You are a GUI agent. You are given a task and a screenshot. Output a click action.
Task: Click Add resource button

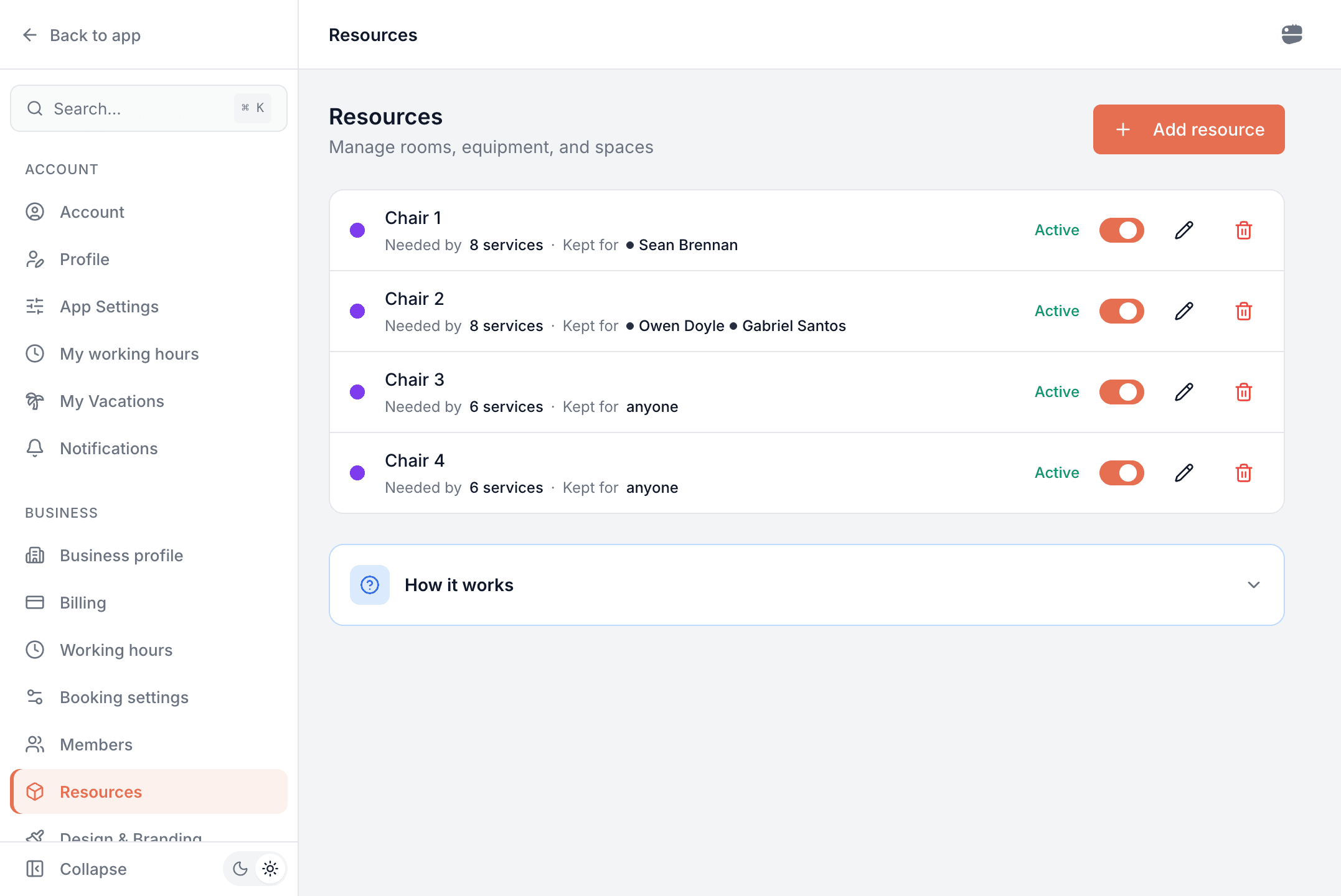click(1188, 129)
